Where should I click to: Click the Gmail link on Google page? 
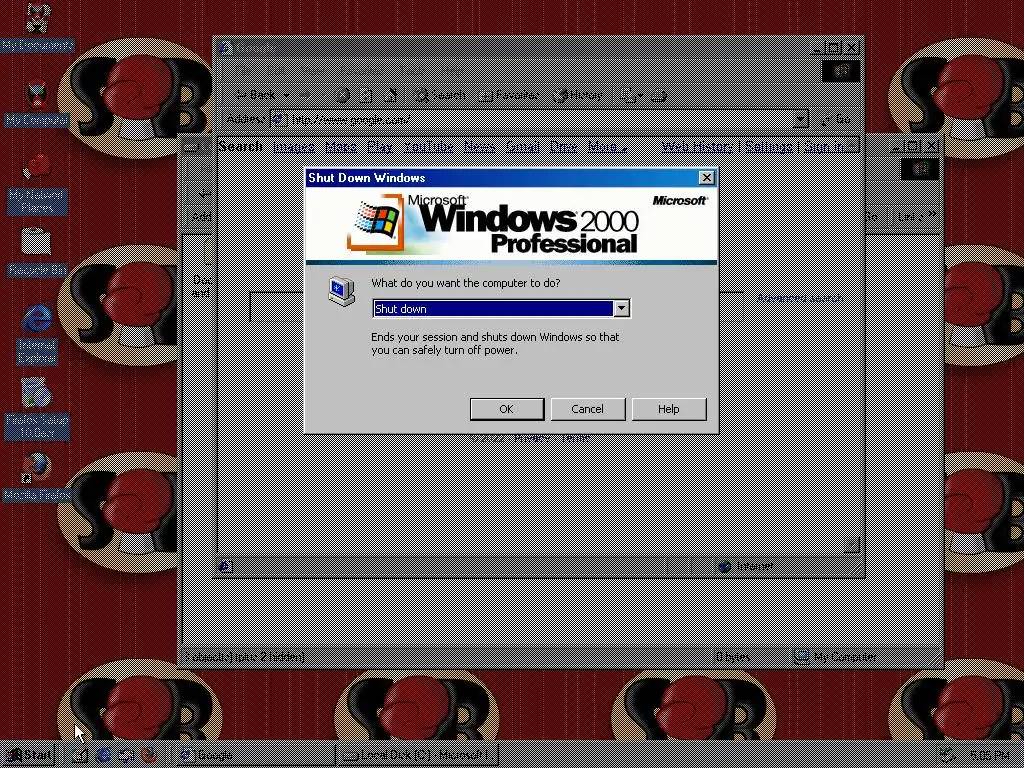pyautogui.click(x=522, y=147)
